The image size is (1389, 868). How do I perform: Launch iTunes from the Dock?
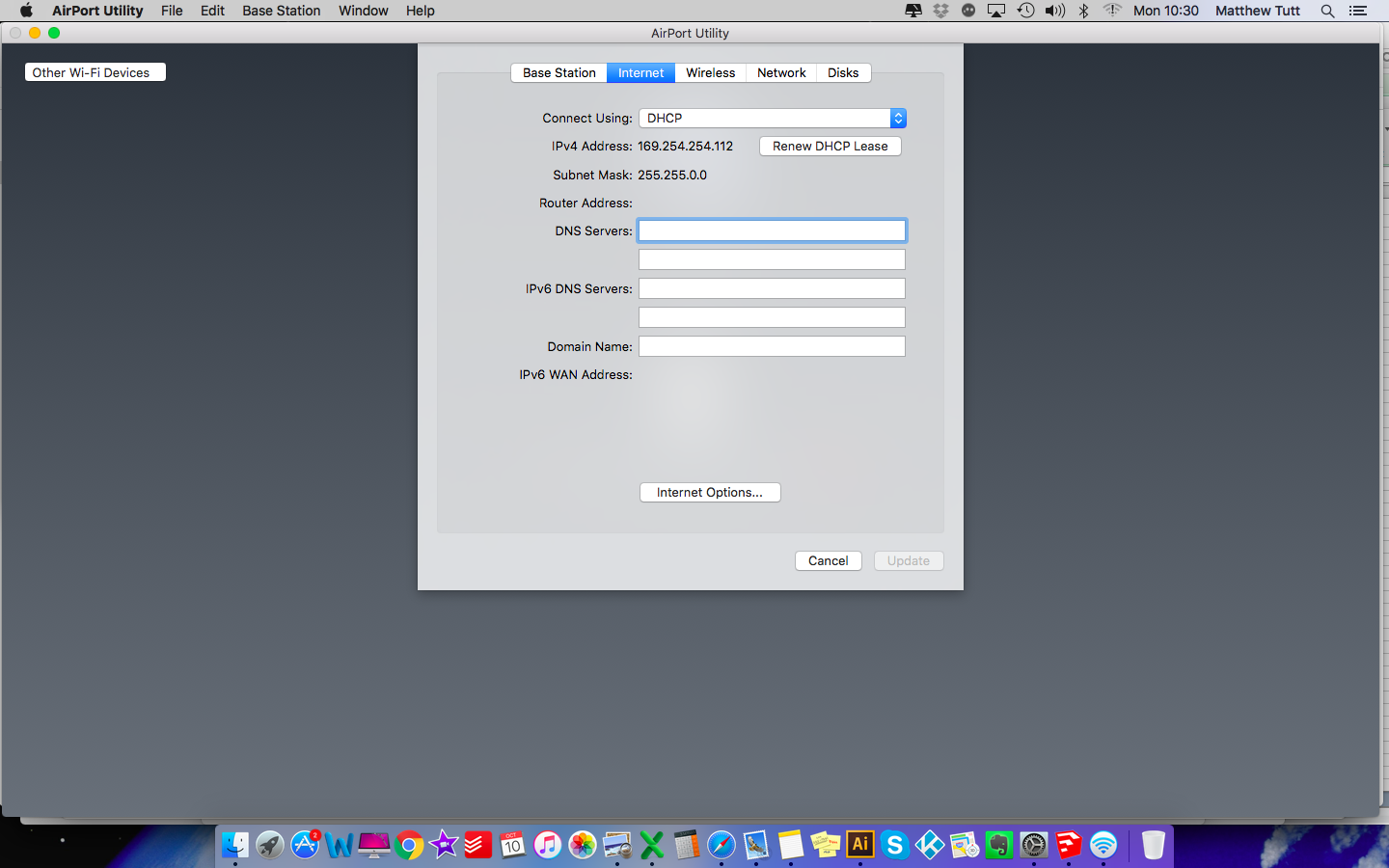[x=548, y=846]
